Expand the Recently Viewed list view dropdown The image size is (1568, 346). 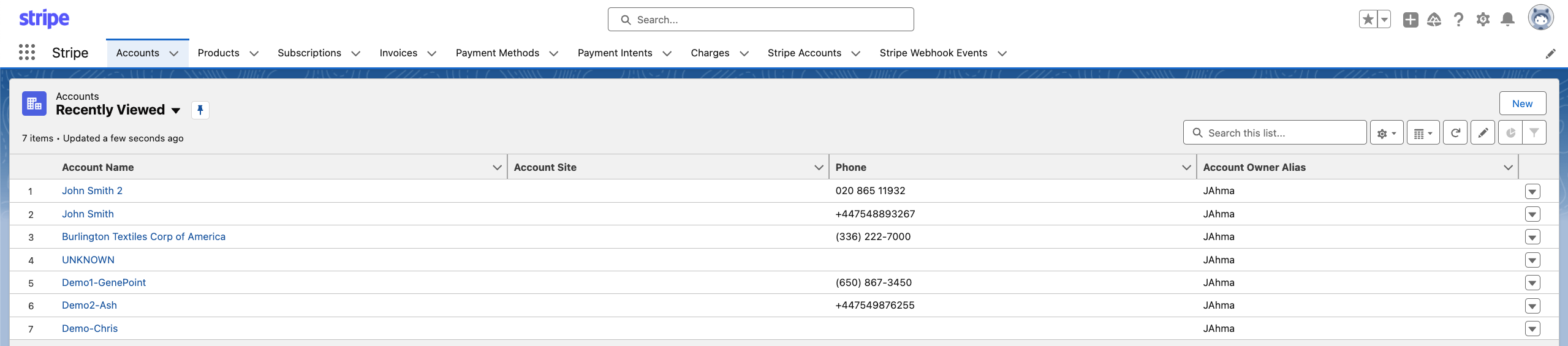coord(176,111)
